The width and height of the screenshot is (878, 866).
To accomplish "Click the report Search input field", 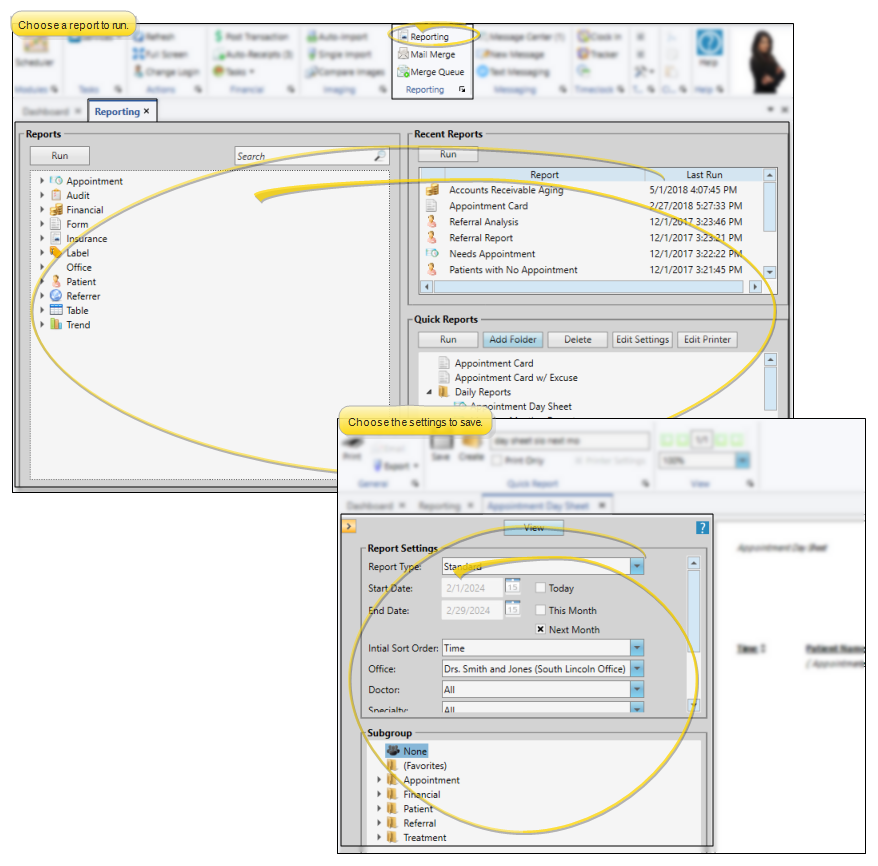I will click(x=304, y=156).
